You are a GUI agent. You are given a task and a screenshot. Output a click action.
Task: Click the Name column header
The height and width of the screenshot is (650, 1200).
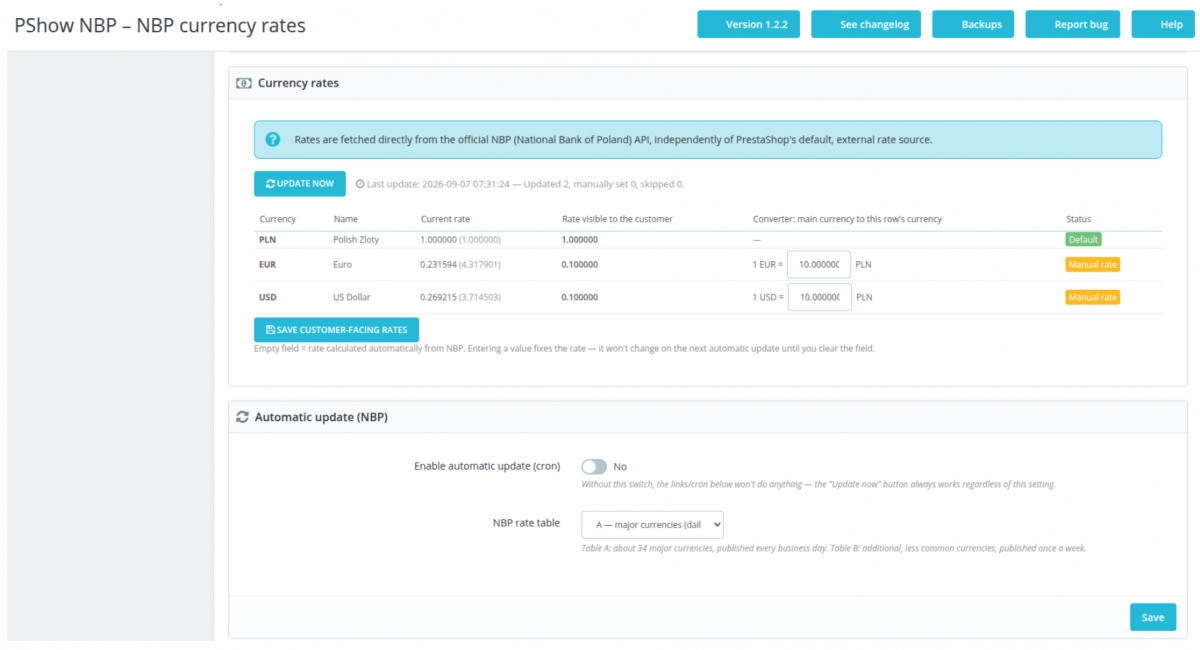point(345,219)
